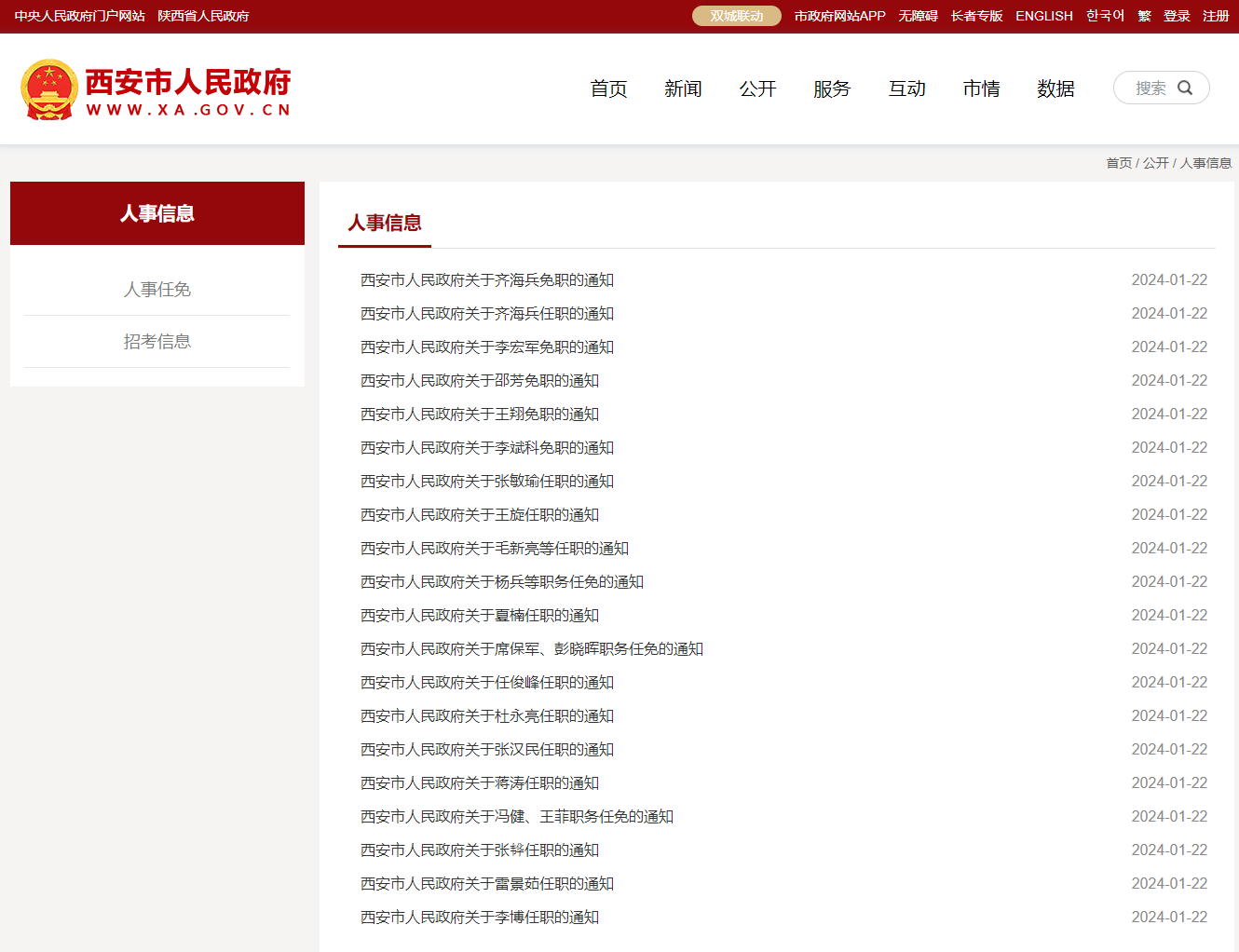Screen dimensions: 1239x952
Task: Open the 公开 navigation menu
Action: point(757,88)
